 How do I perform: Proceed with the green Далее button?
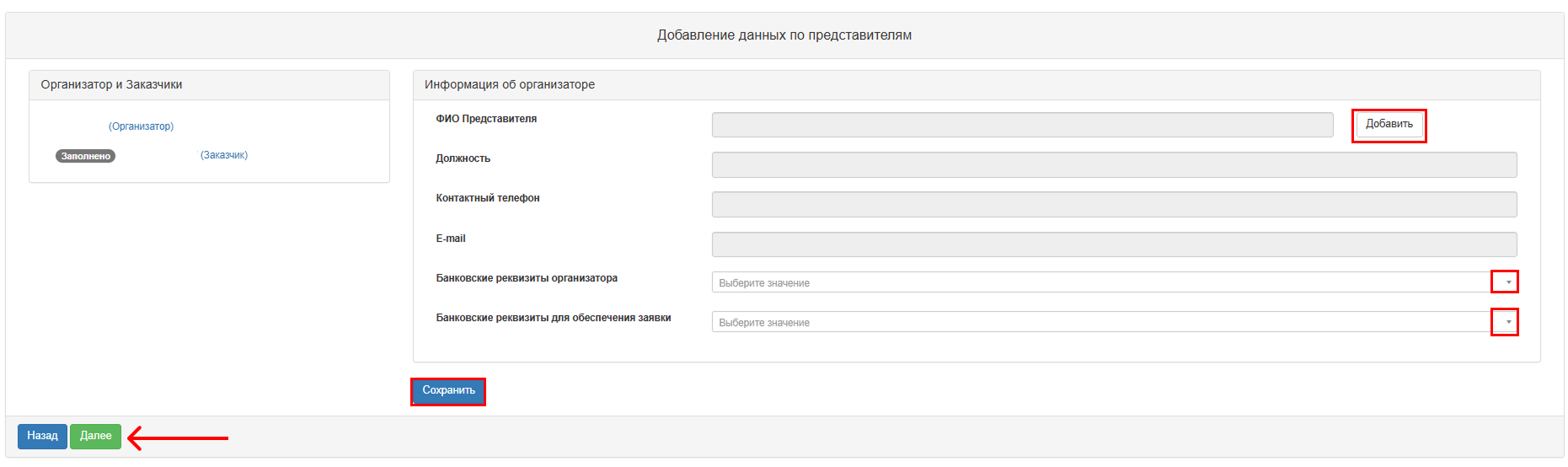tap(95, 437)
